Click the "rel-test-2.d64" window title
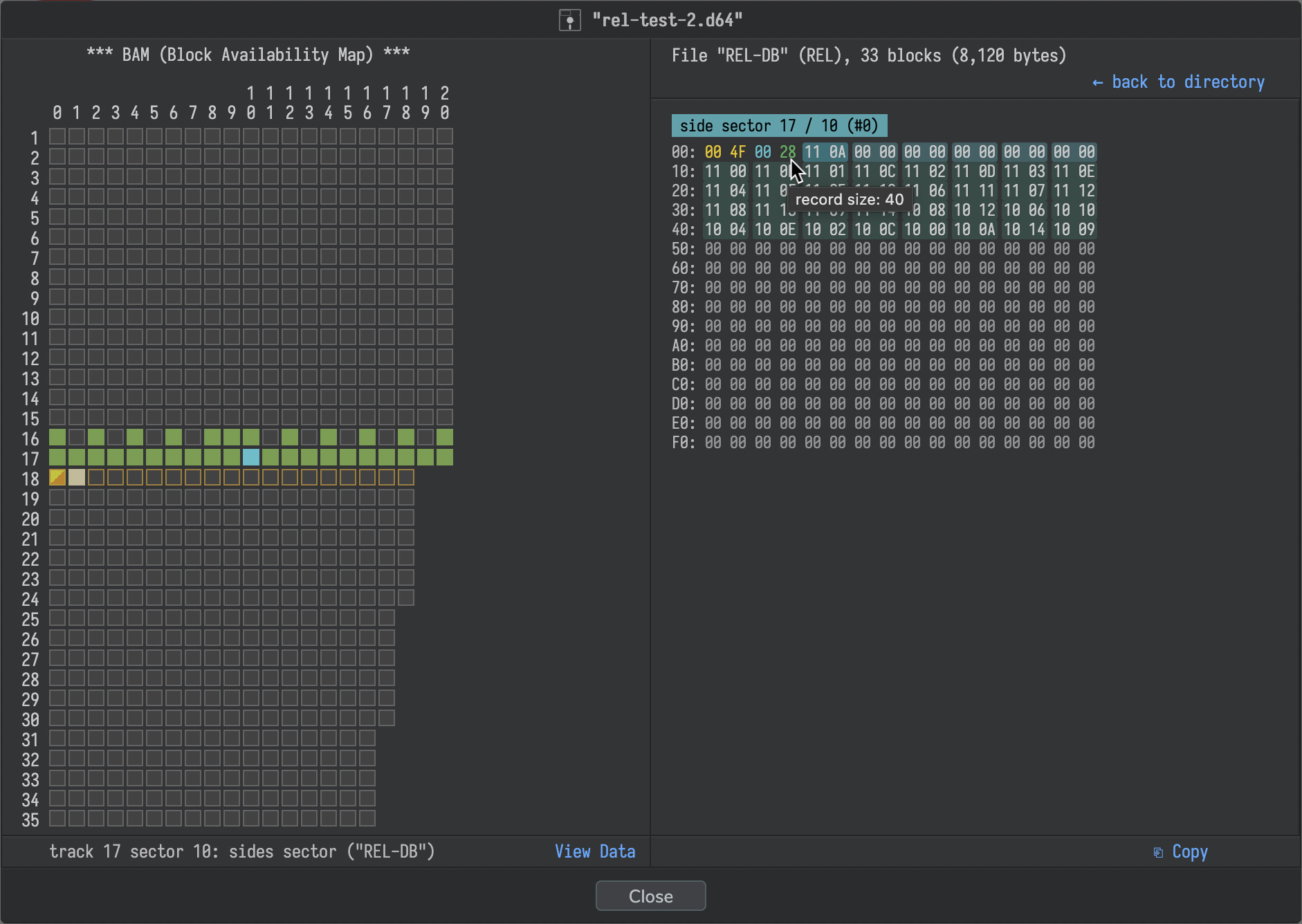The width and height of the screenshot is (1302, 924). 667,20
